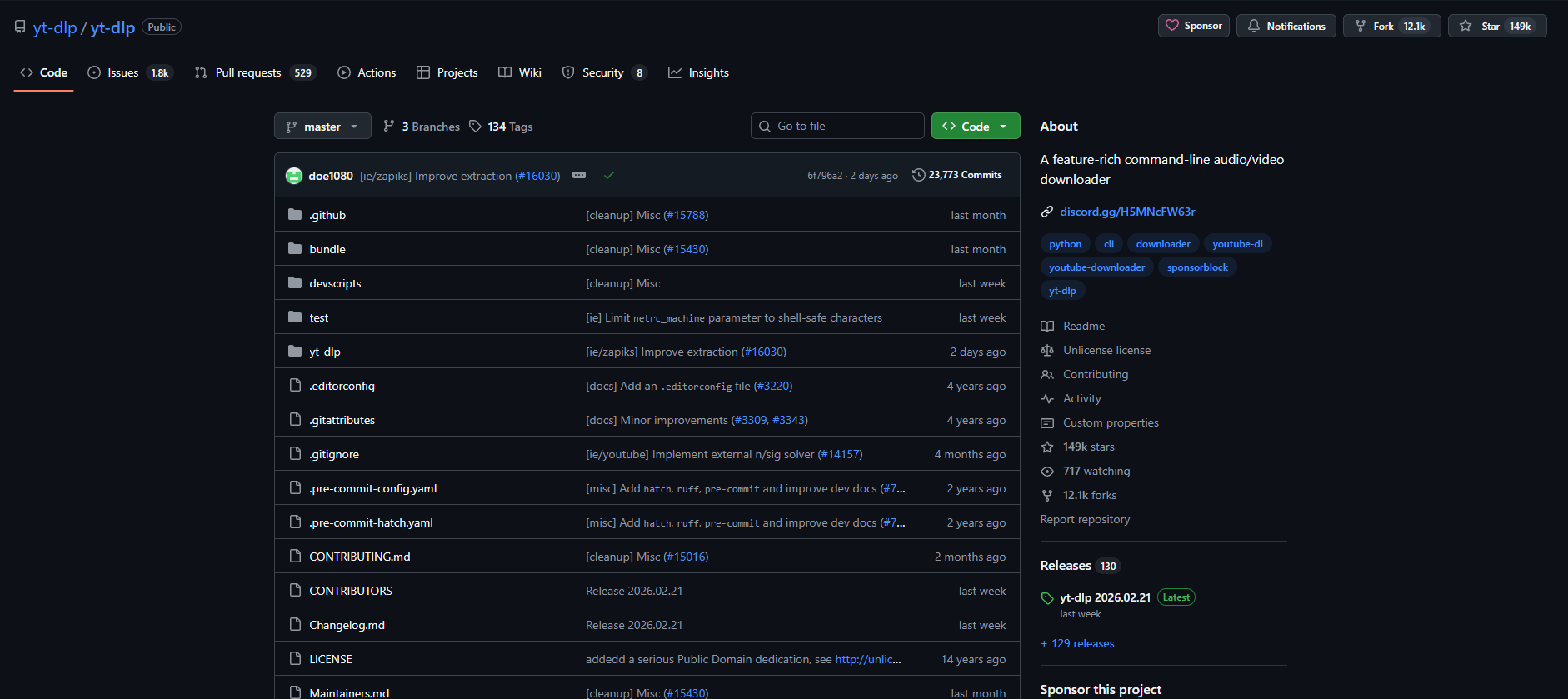Star the yt-dlp repository

(1496, 26)
